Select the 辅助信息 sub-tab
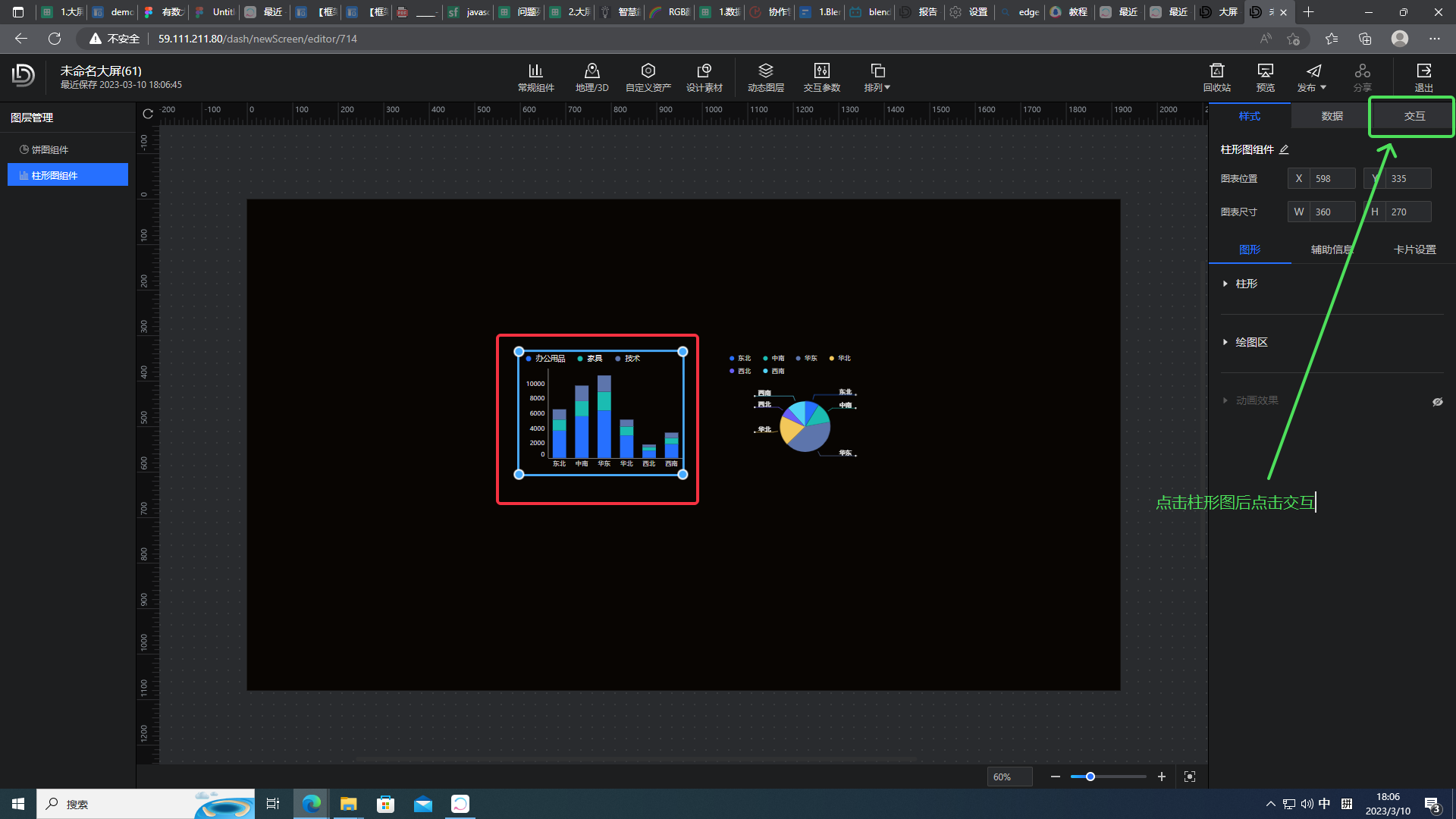1456x819 pixels. click(1332, 249)
